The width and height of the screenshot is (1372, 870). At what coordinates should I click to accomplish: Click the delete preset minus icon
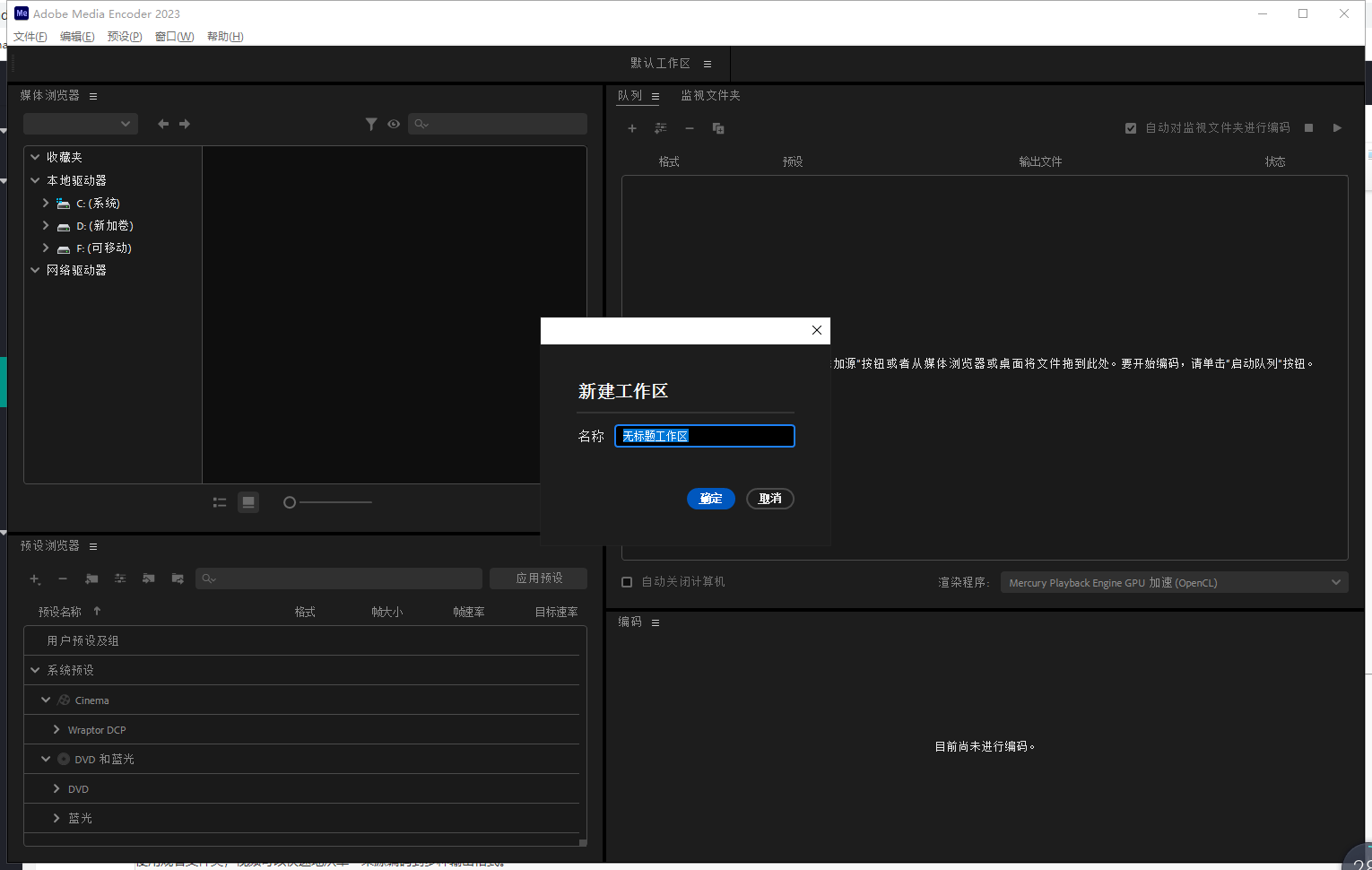tap(63, 579)
